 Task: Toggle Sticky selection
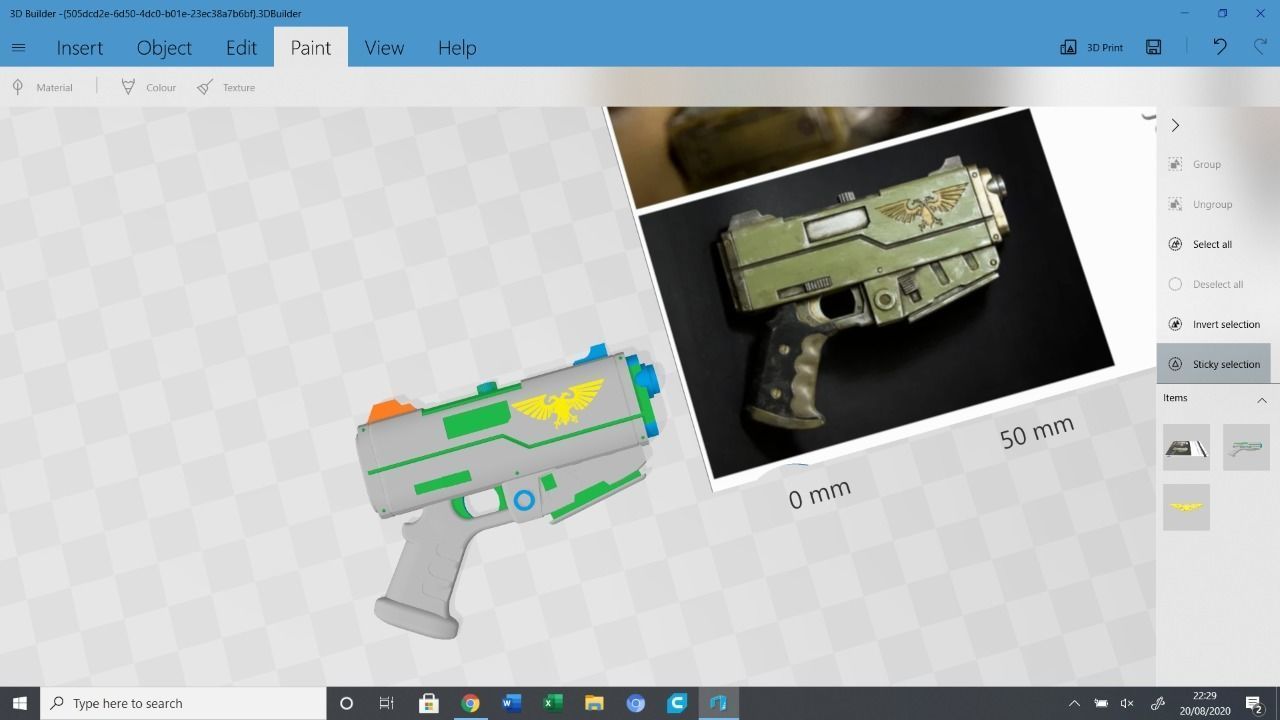click(1214, 364)
